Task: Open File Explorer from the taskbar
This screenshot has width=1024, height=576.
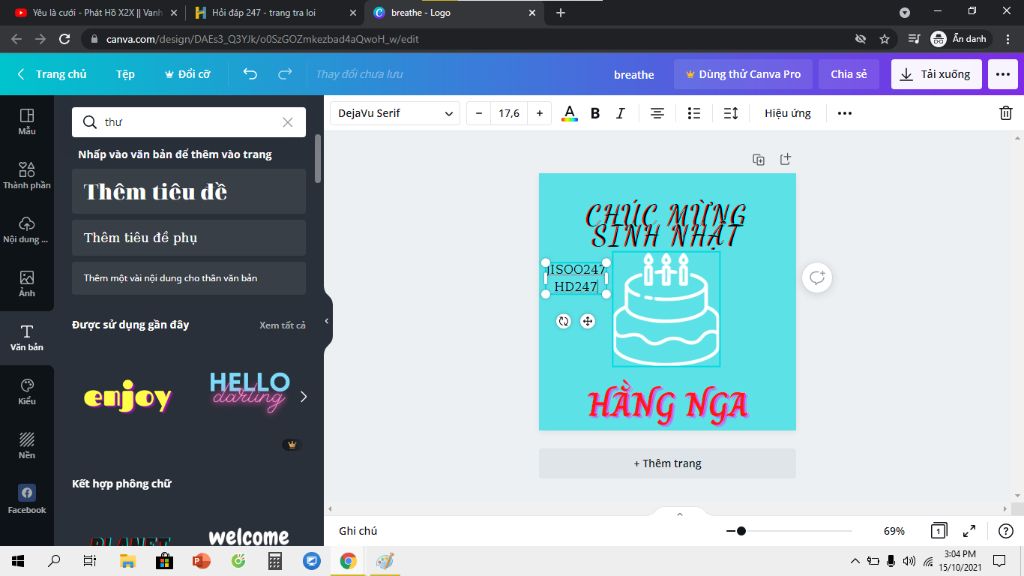Action: pos(127,561)
